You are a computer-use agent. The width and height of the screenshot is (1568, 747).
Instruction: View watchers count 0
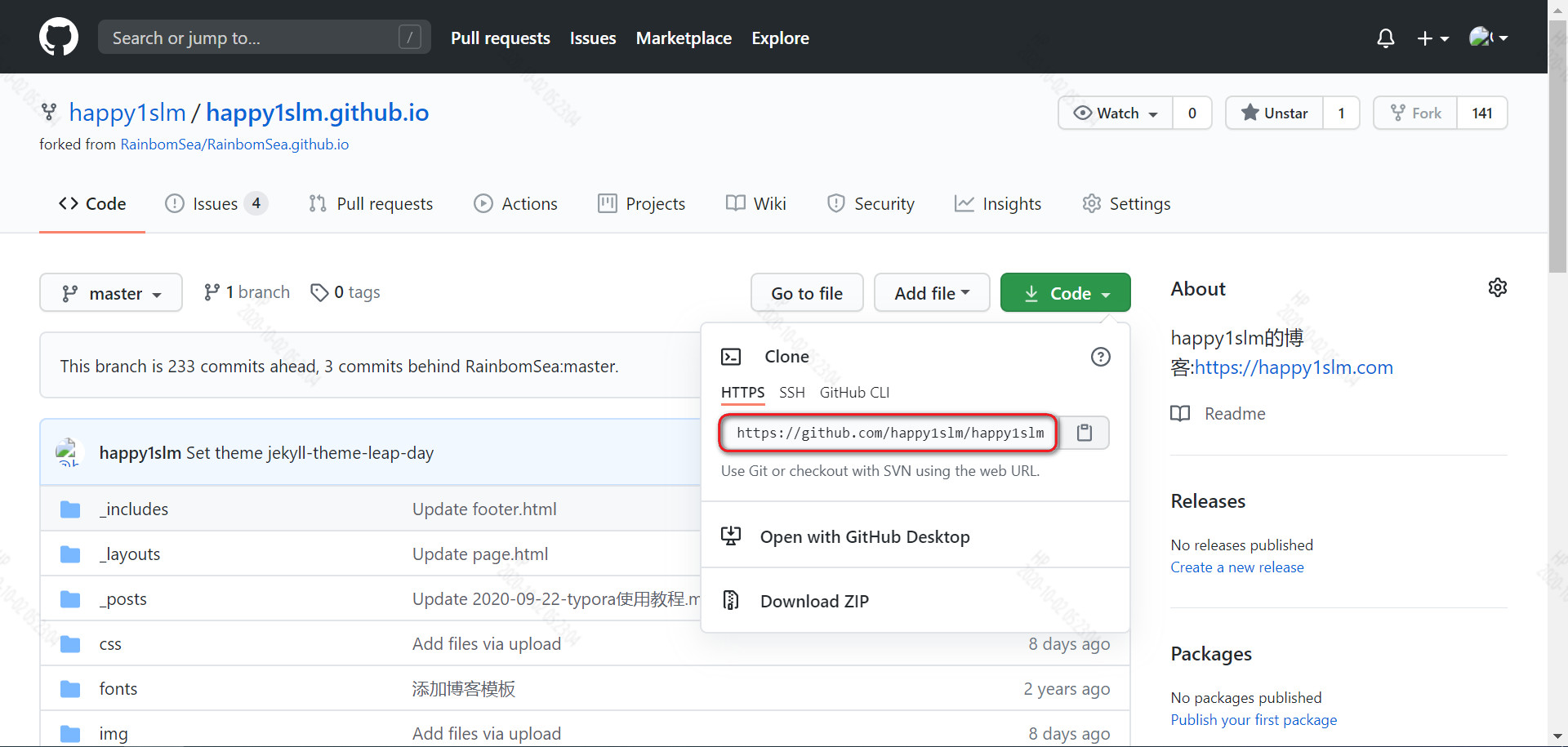point(1192,113)
